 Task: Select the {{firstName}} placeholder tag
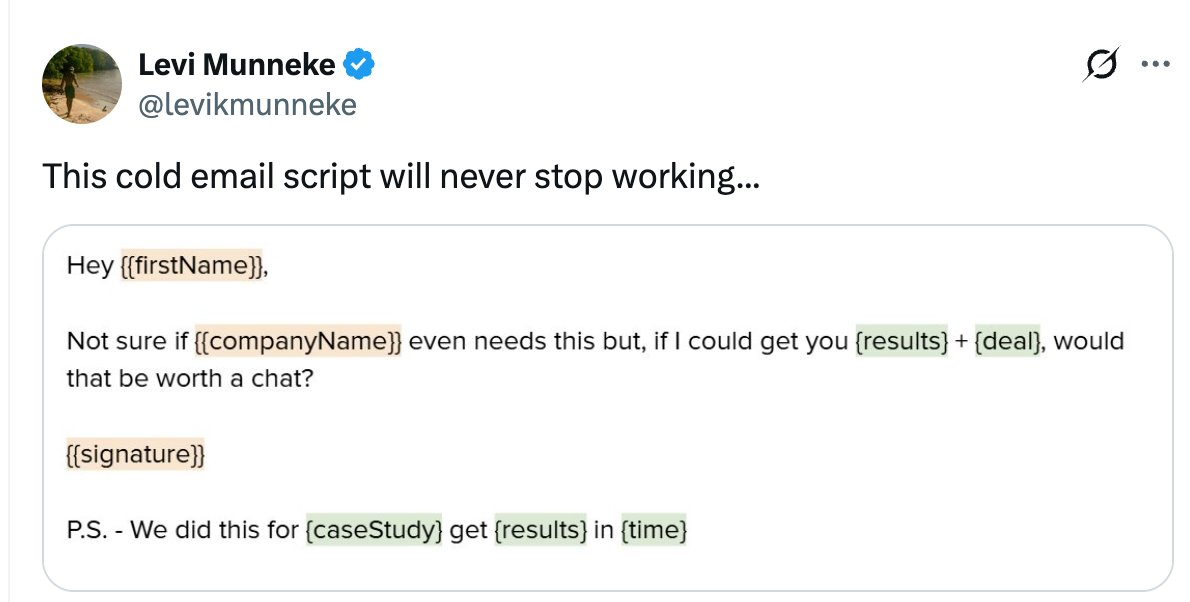point(191,266)
